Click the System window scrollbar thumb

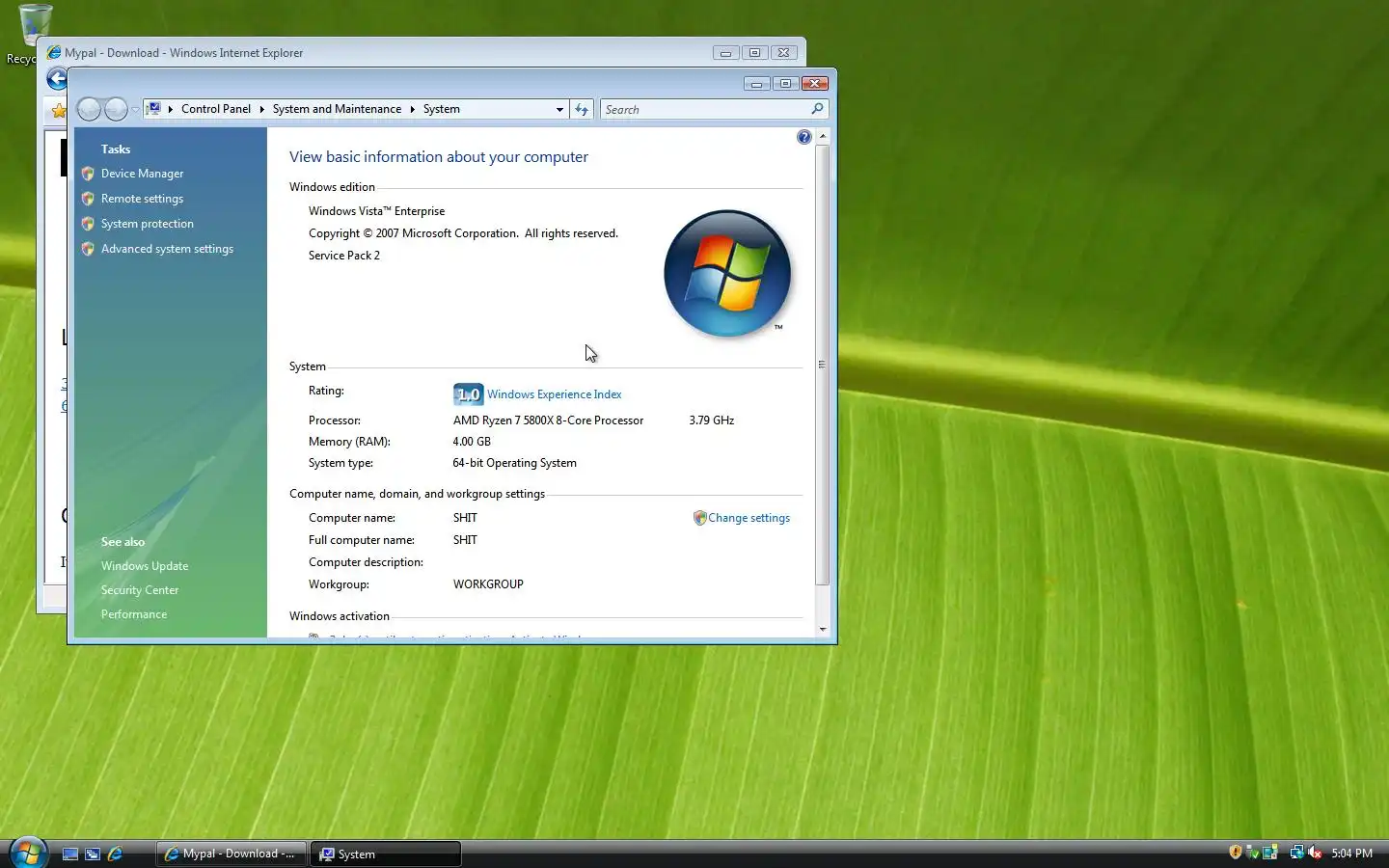[x=822, y=365]
